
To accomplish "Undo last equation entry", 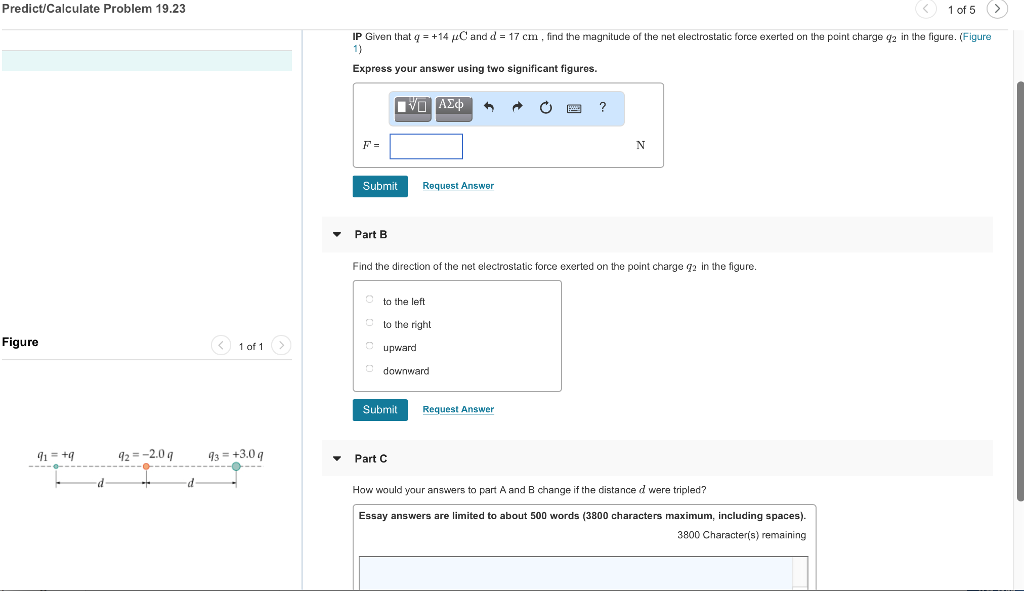I will (x=488, y=108).
